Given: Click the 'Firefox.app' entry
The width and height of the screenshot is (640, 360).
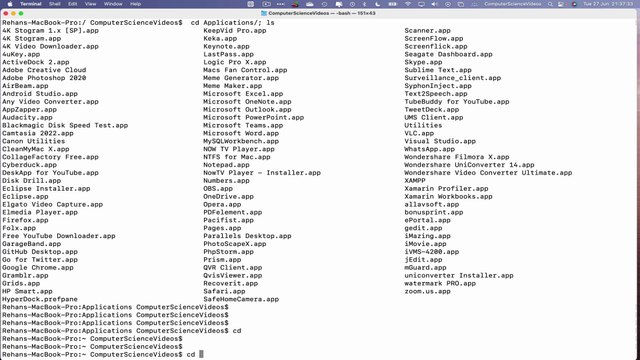Looking at the screenshot, I should [x=25, y=220].
